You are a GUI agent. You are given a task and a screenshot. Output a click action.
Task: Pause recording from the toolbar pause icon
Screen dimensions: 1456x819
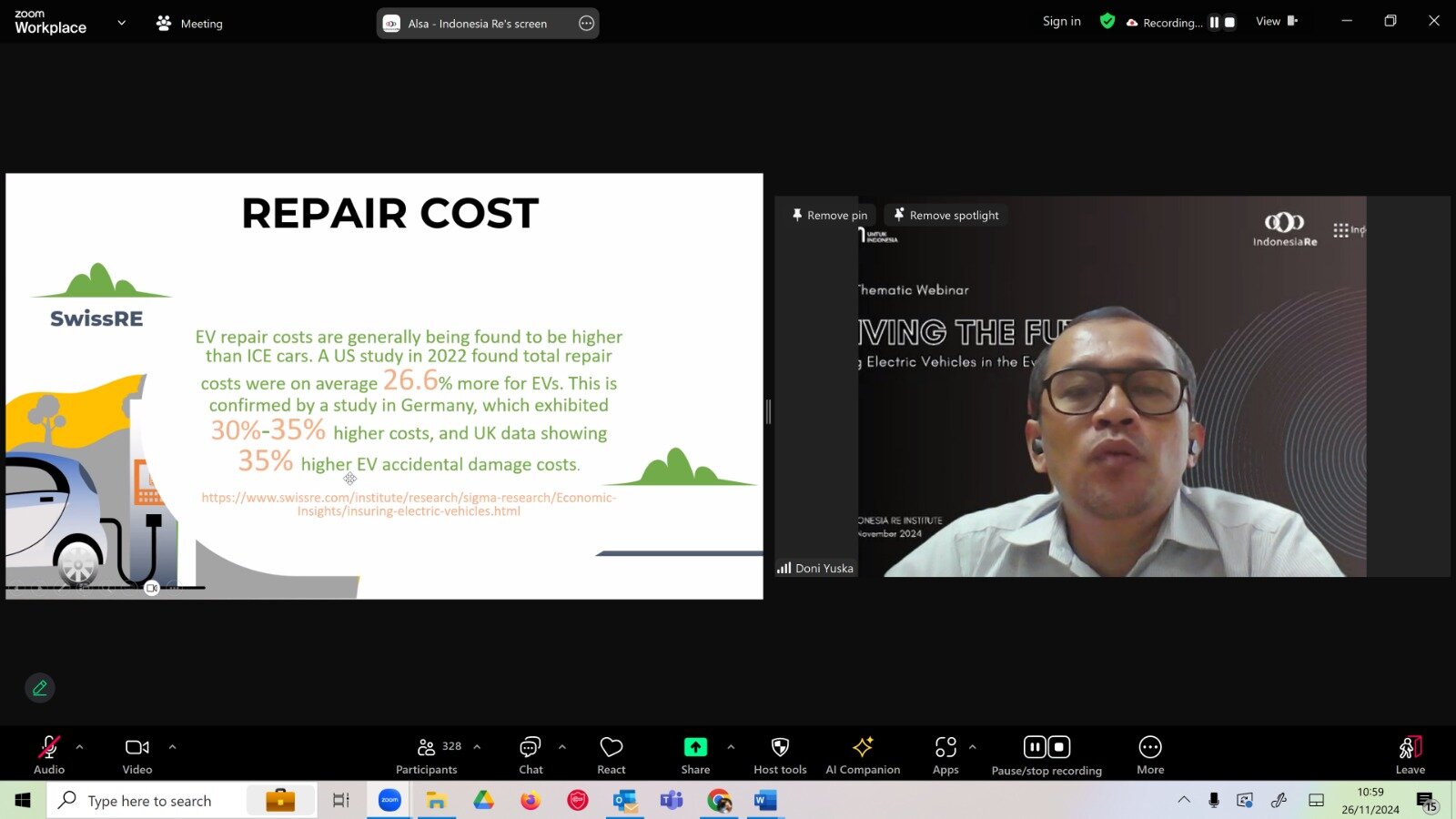pyautogui.click(x=1035, y=747)
